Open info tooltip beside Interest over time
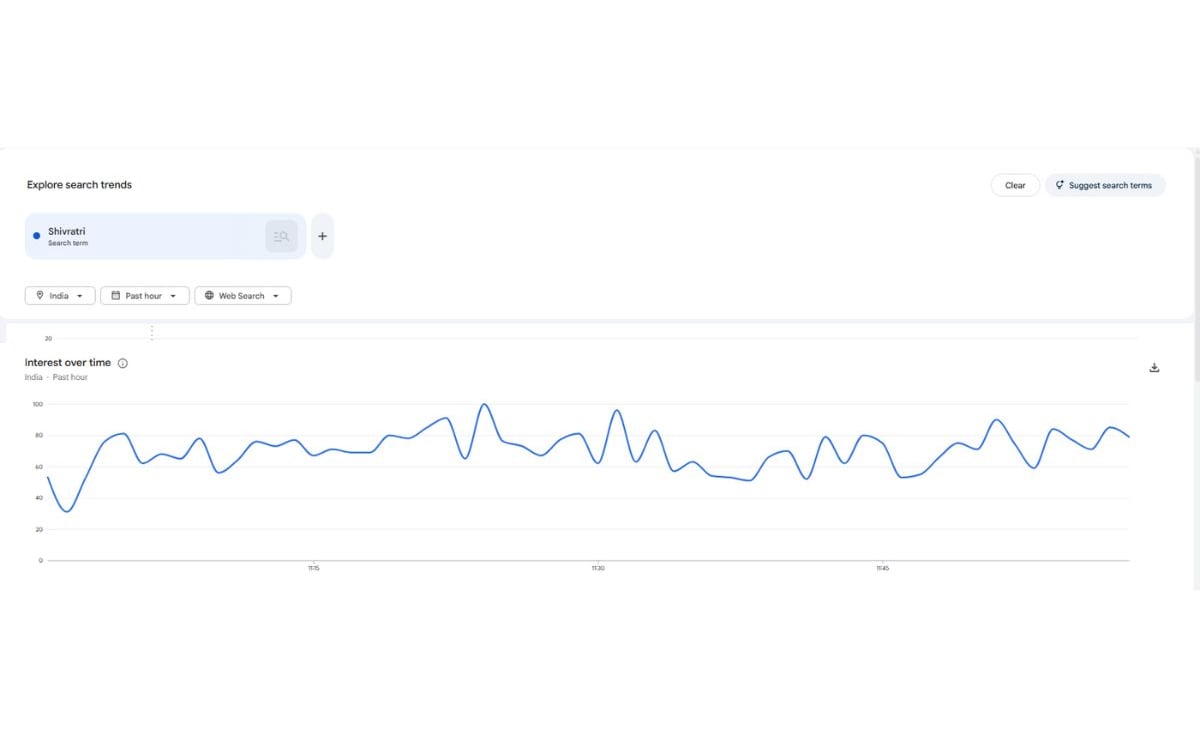The width and height of the screenshot is (1200, 738). point(123,363)
